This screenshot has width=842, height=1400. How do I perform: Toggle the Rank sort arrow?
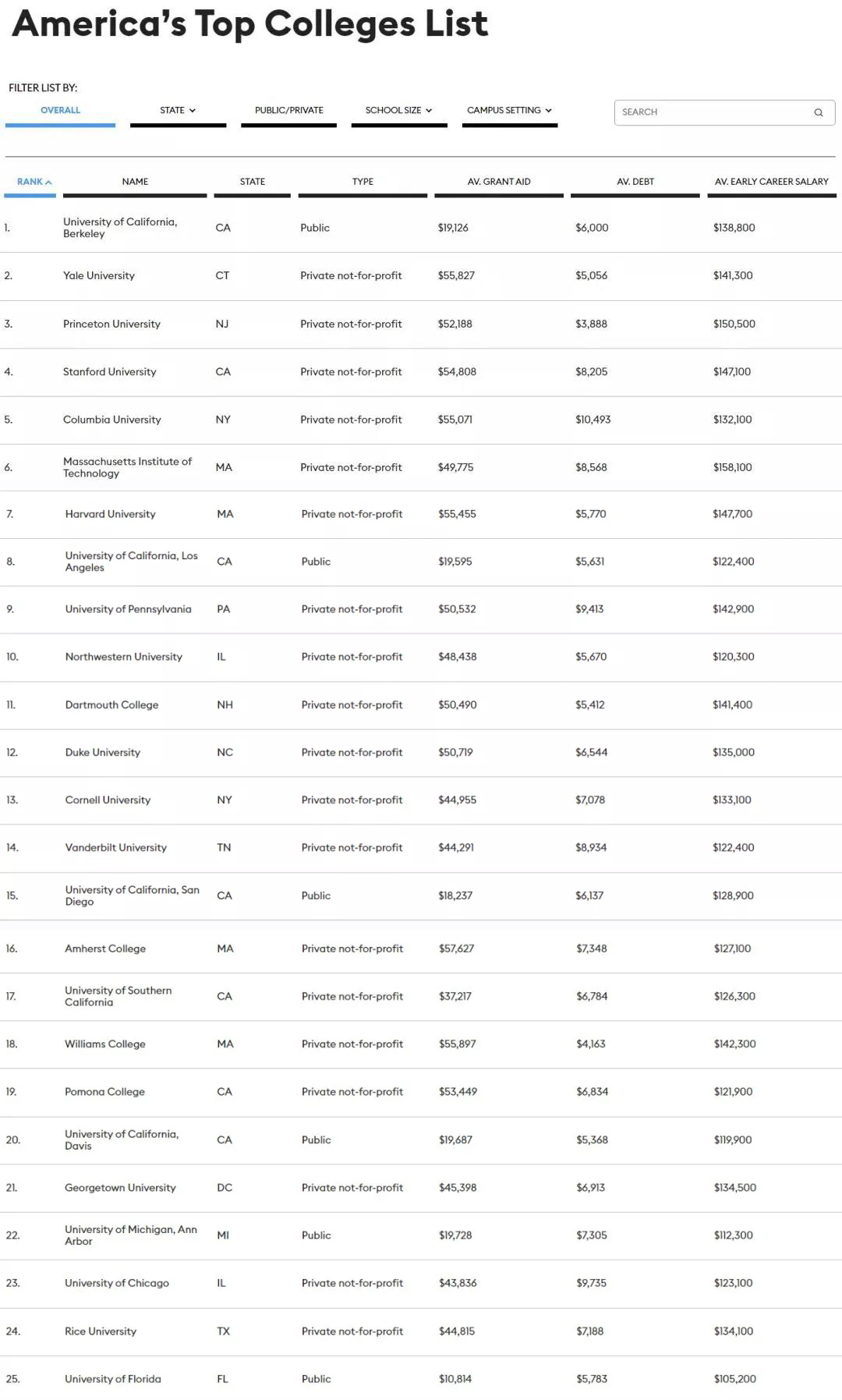[48, 183]
